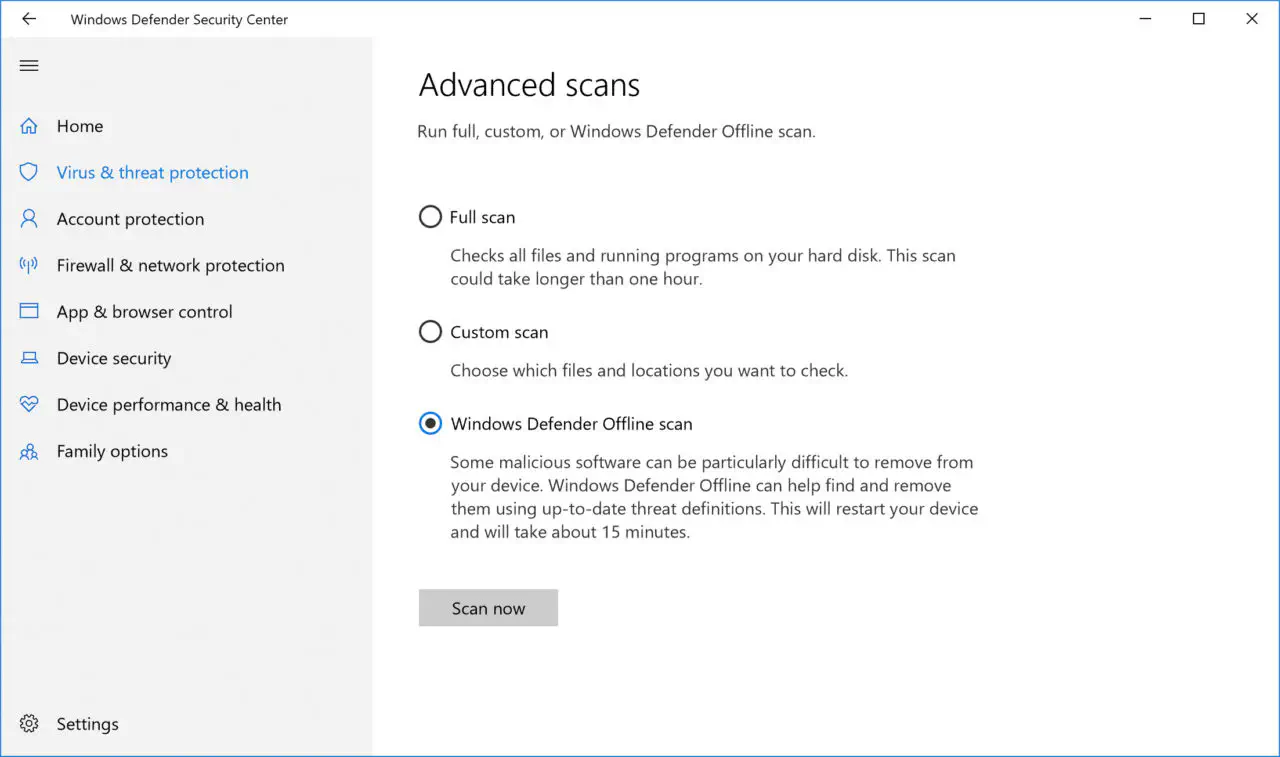The height and width of the screenshot is (757, 1280).
Task: Click 'Some malicious software' description paragraph
Action: point(714,497)
